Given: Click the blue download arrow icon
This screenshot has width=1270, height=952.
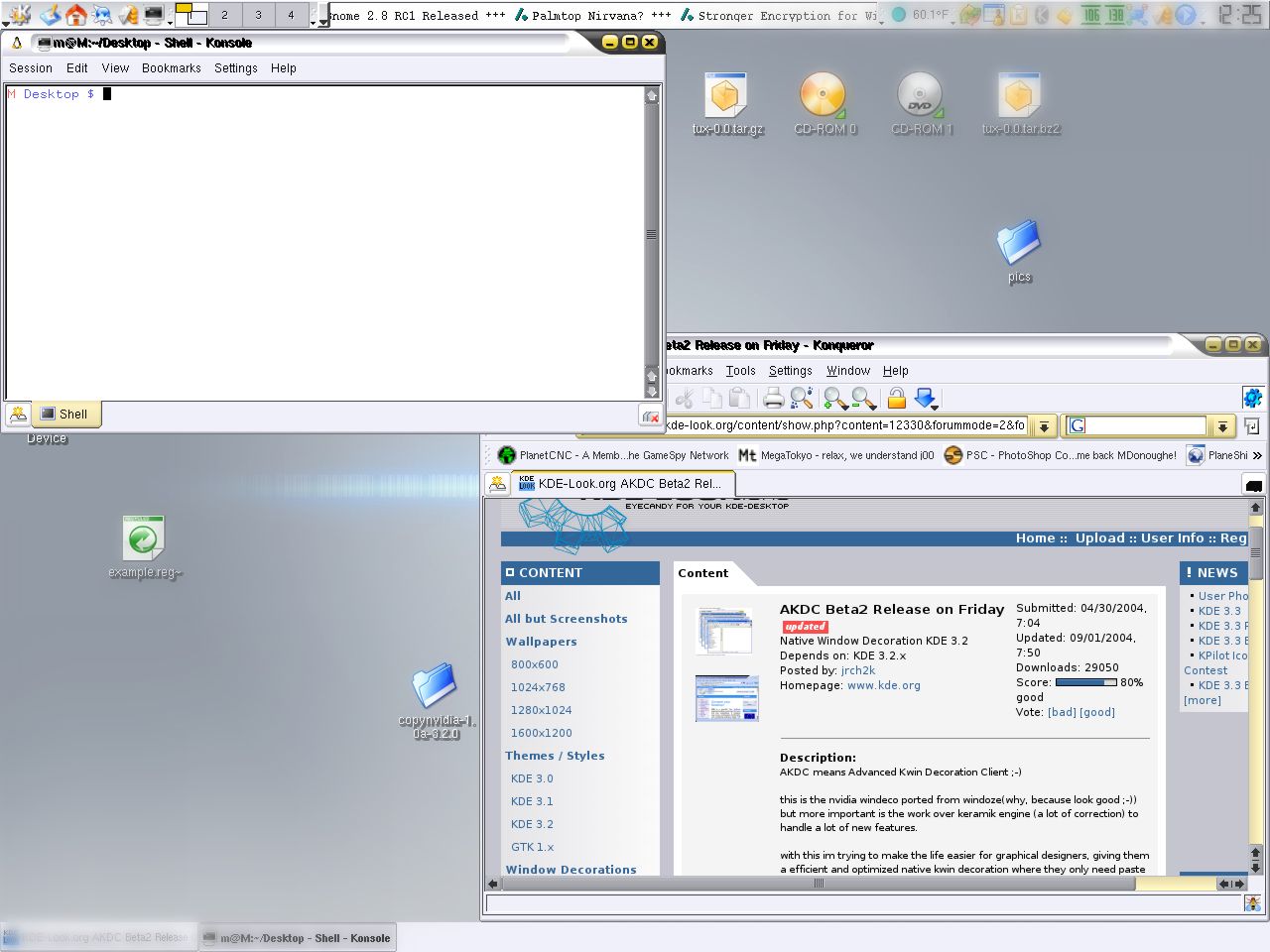Looking at the screenshot, I should point(925,399).
